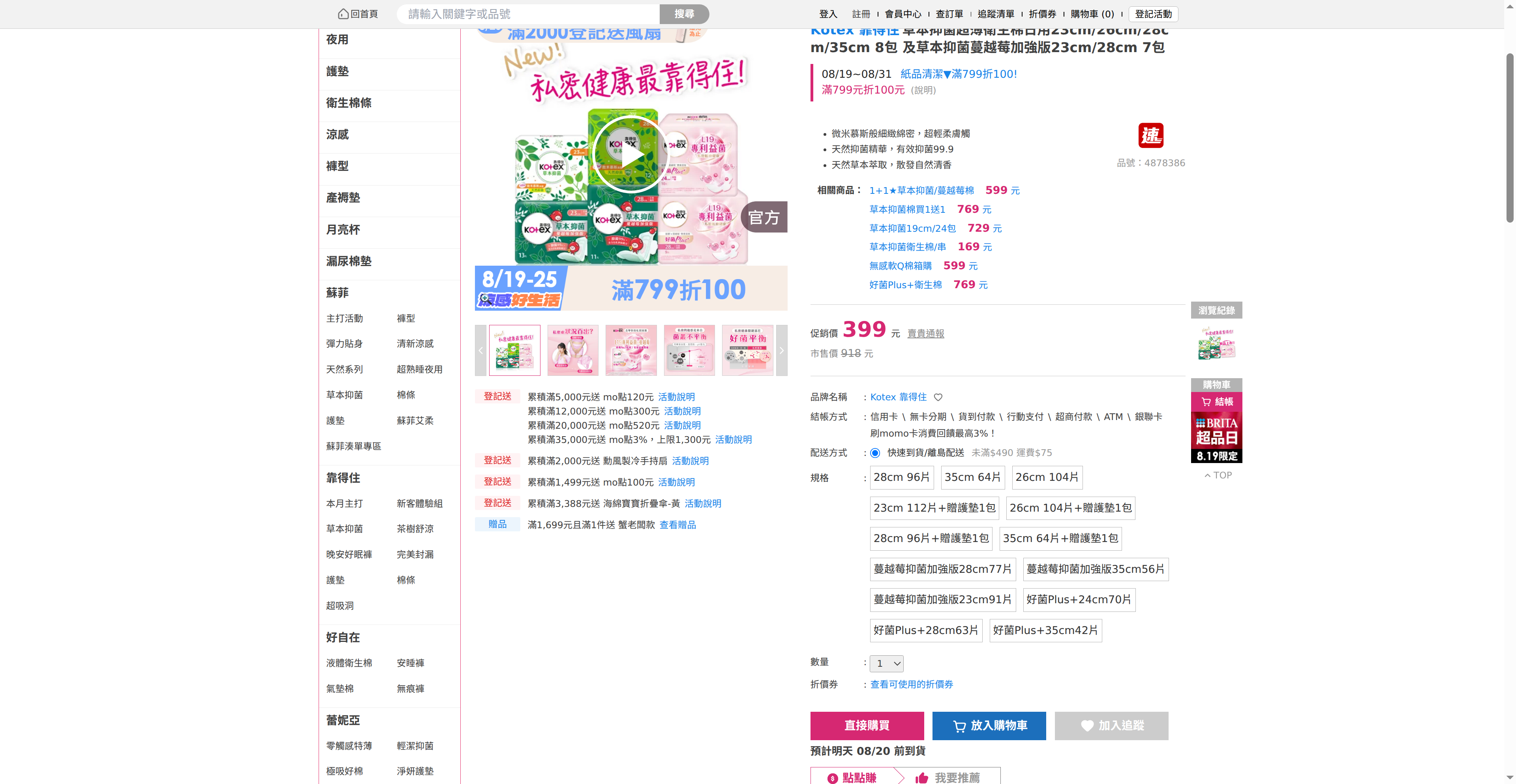Open 衛生棉條 category in sidebar

coord(349,103)
